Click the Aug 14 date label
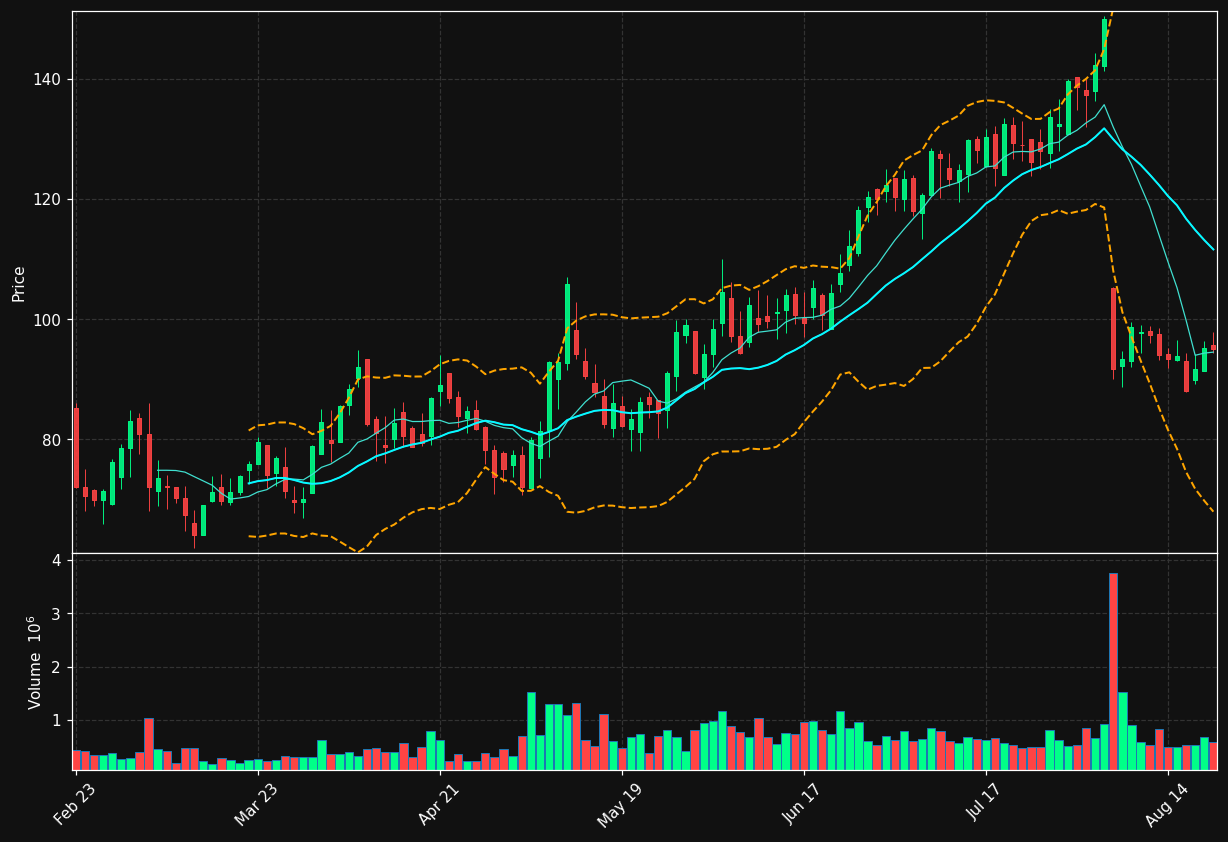 1167,804
